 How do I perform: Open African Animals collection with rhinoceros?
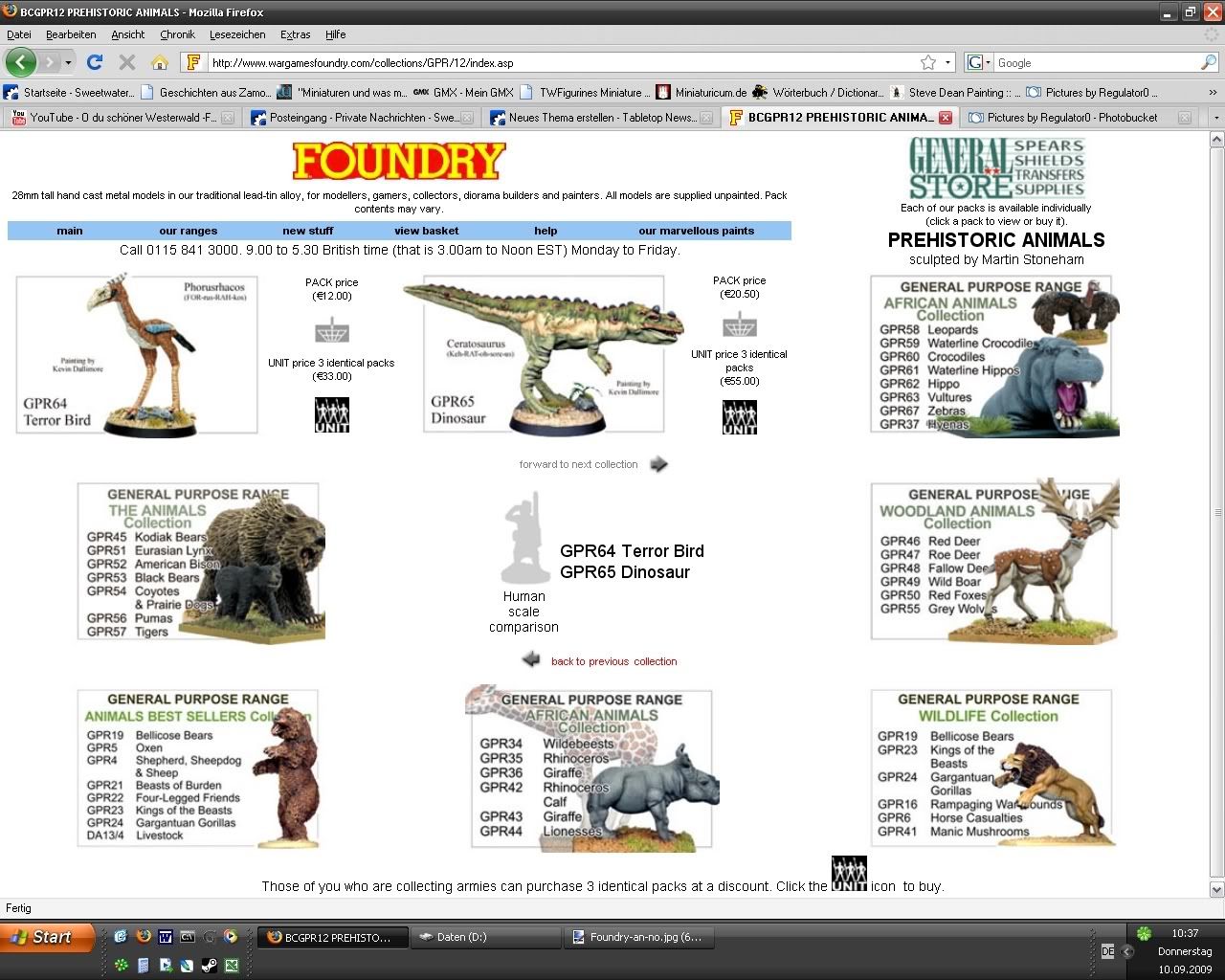(592, 767)
